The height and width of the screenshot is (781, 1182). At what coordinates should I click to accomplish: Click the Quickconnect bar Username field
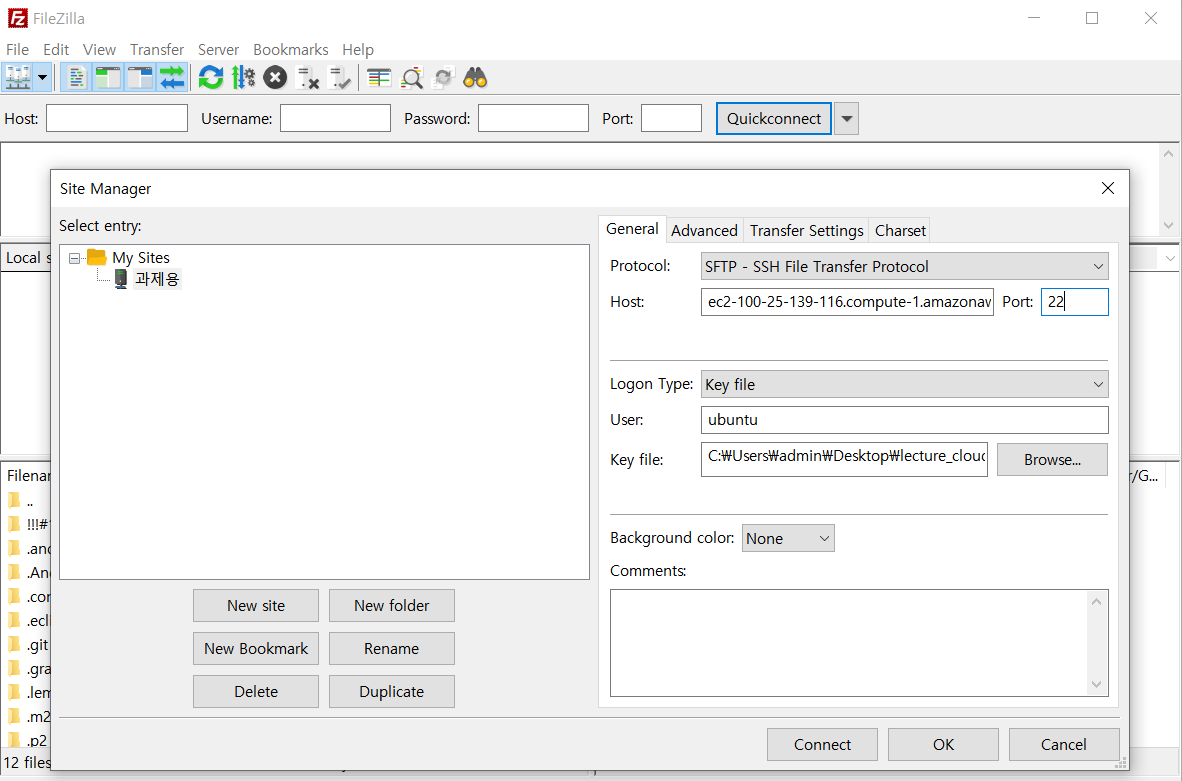335,118
